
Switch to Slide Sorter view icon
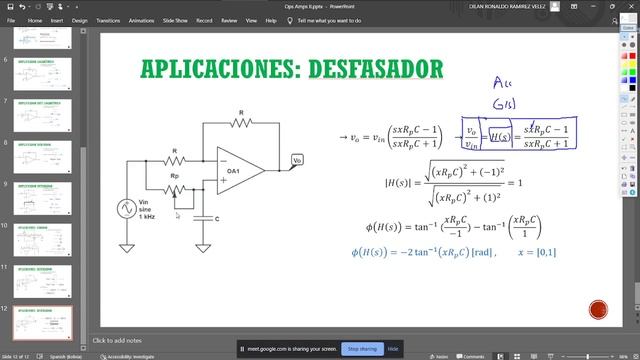517,357
